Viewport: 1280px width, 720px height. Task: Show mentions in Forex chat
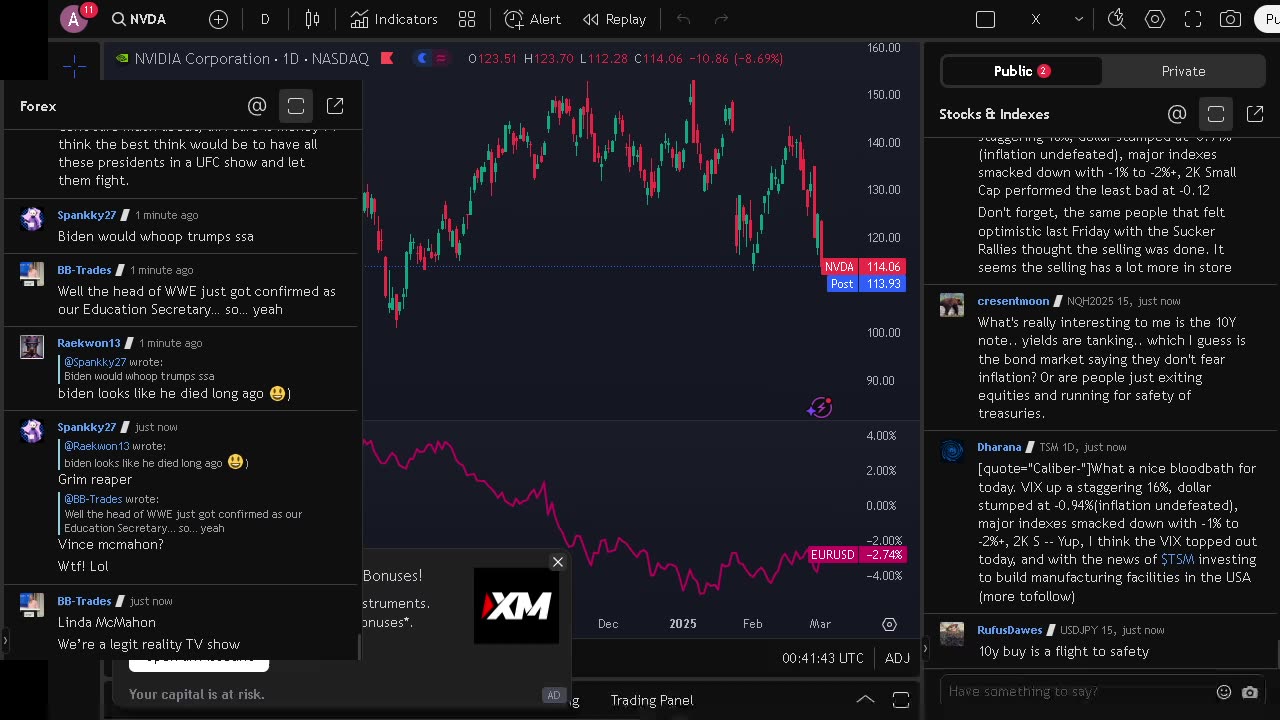click(257, 106)
